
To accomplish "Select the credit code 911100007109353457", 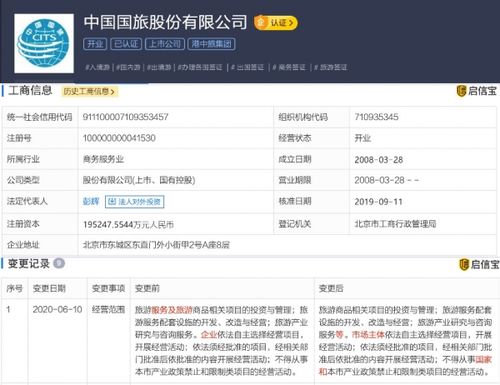I will [125, 117].
